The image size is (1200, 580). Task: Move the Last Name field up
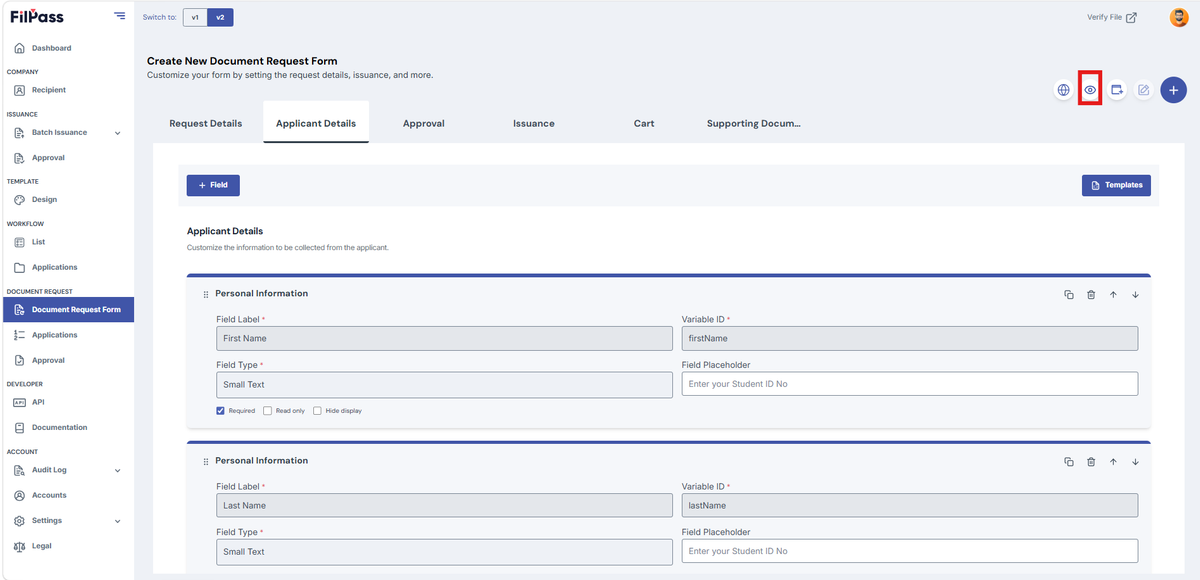pyautogui.click(x=1113, y=461)
